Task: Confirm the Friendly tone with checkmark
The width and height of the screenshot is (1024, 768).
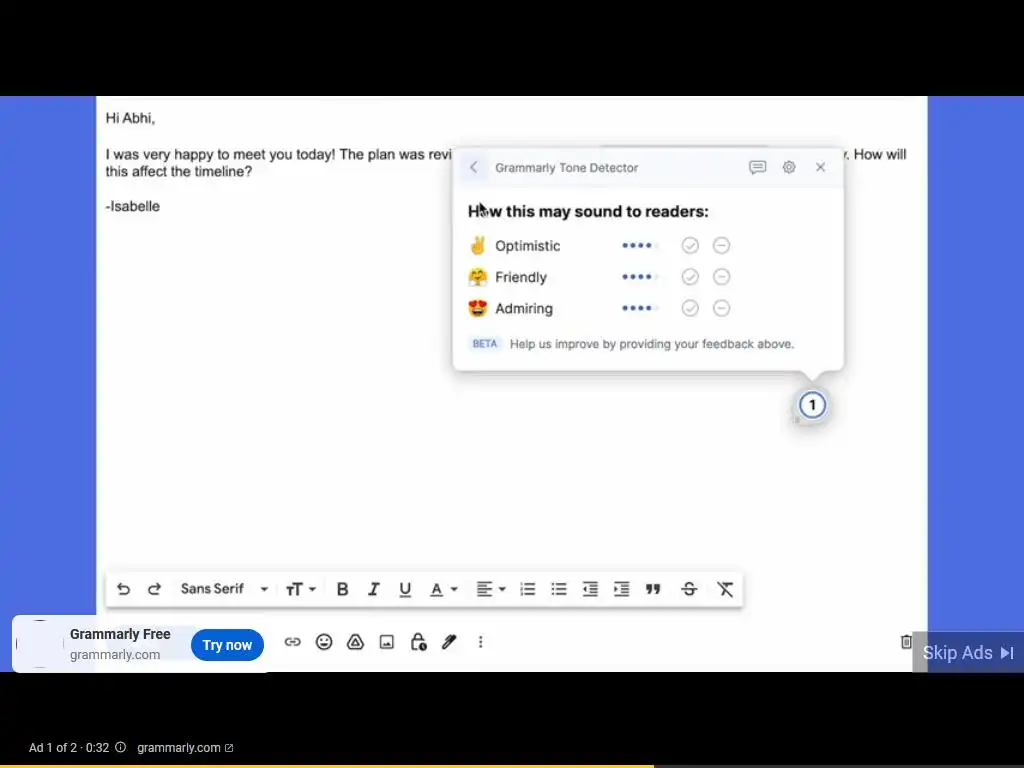Action: pos(690,277)
